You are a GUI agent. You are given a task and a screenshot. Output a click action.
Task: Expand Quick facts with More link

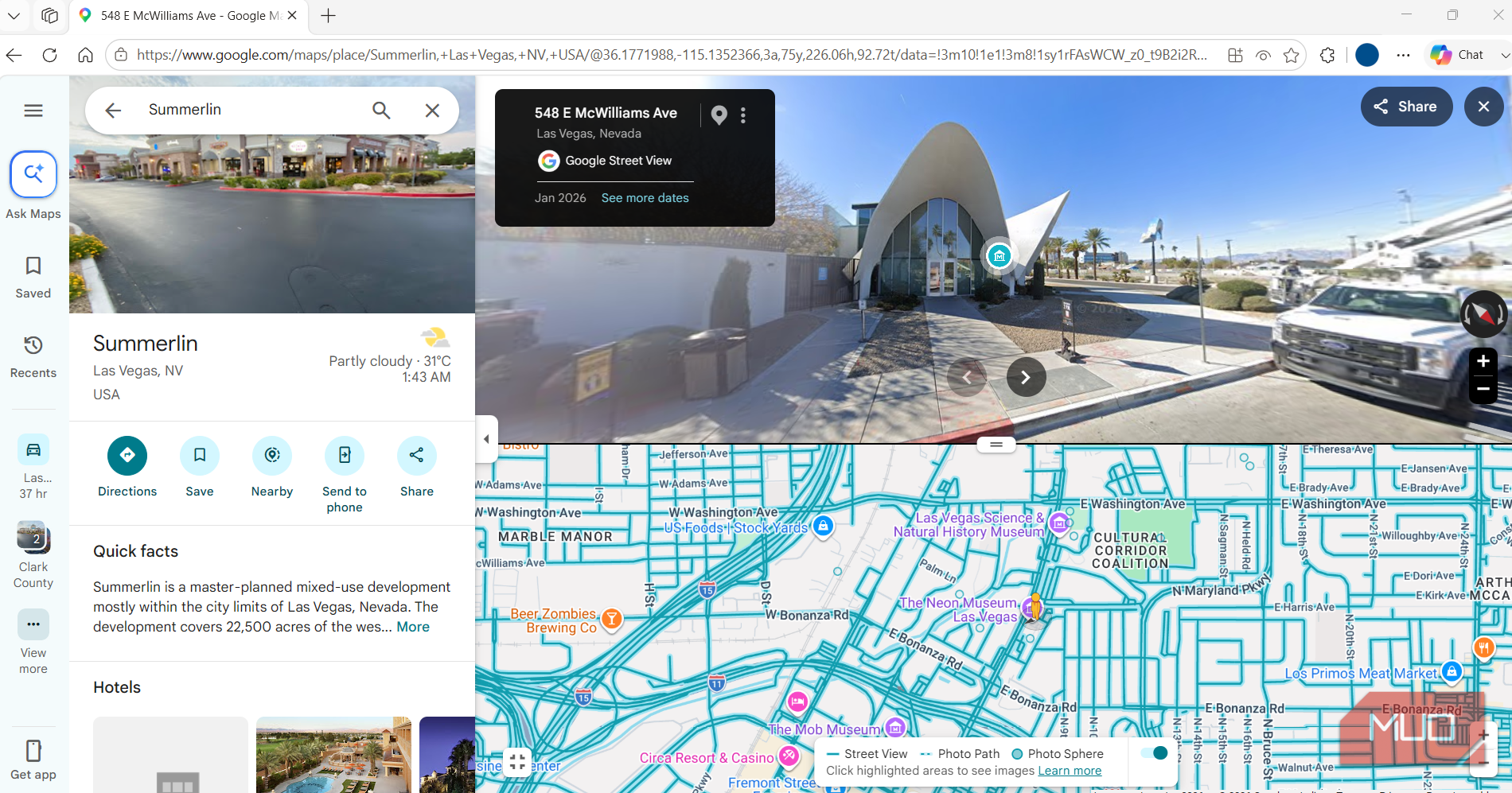click(413, 627)
